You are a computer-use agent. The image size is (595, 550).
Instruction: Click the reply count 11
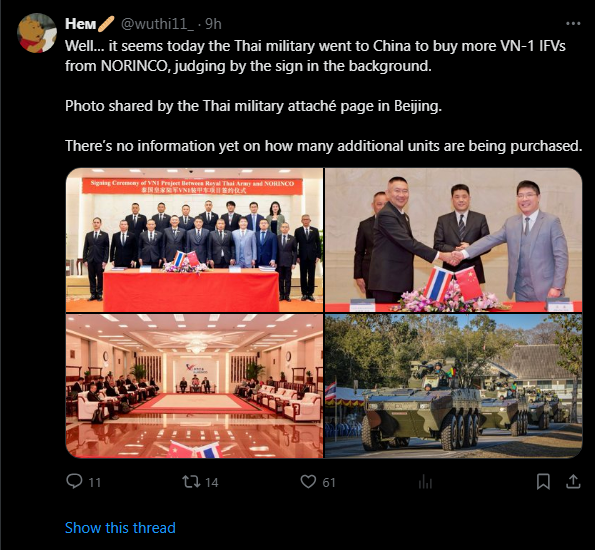click(94, 482)
